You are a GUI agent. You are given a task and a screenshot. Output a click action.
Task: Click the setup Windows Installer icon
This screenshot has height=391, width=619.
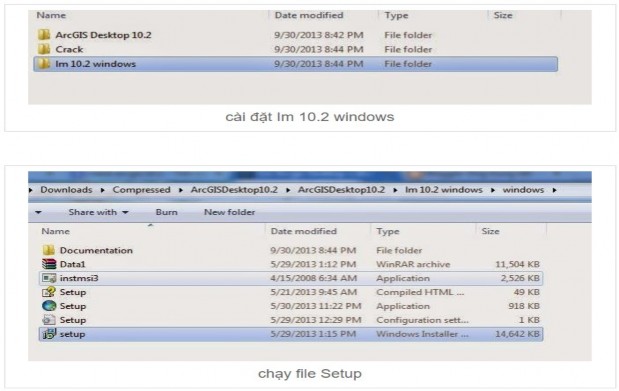(x=49, y=334)
